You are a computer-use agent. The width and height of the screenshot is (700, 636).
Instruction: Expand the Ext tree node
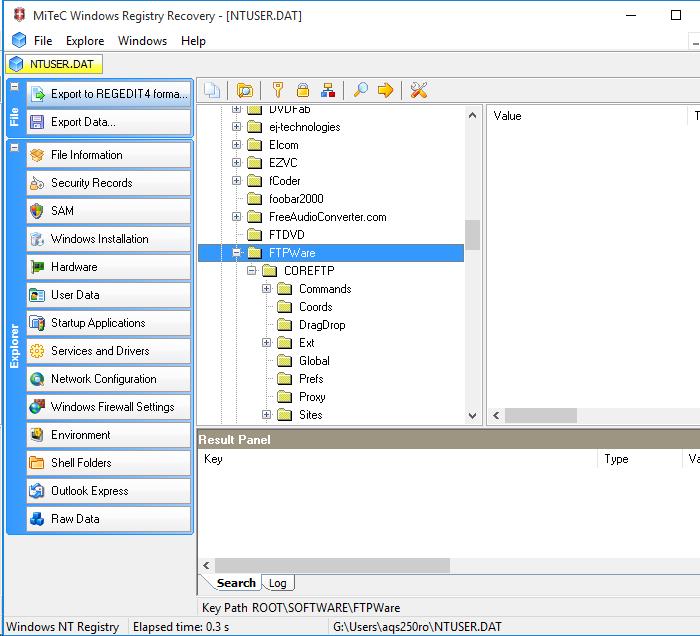click(267, 342)
